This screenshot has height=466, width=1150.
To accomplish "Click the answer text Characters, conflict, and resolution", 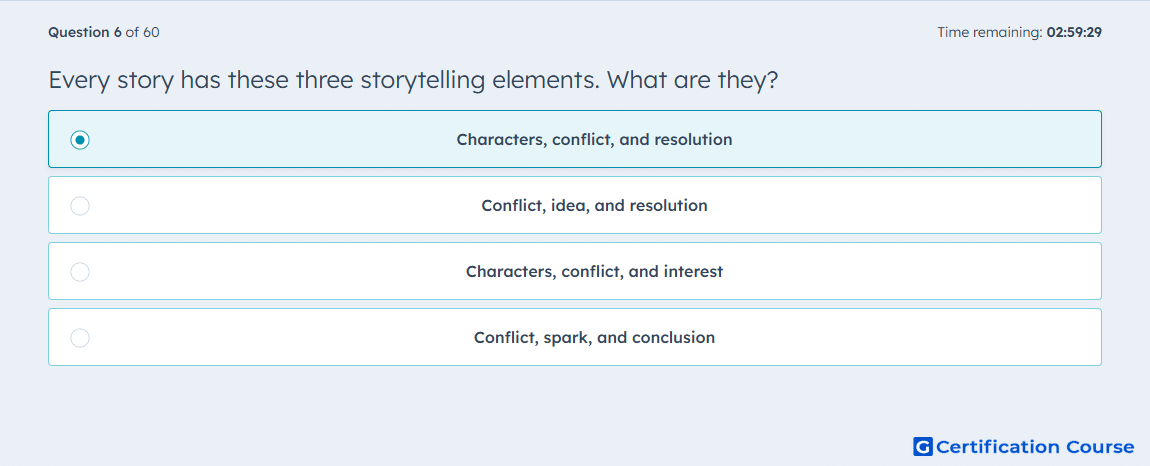I will (x=594, y=139).
